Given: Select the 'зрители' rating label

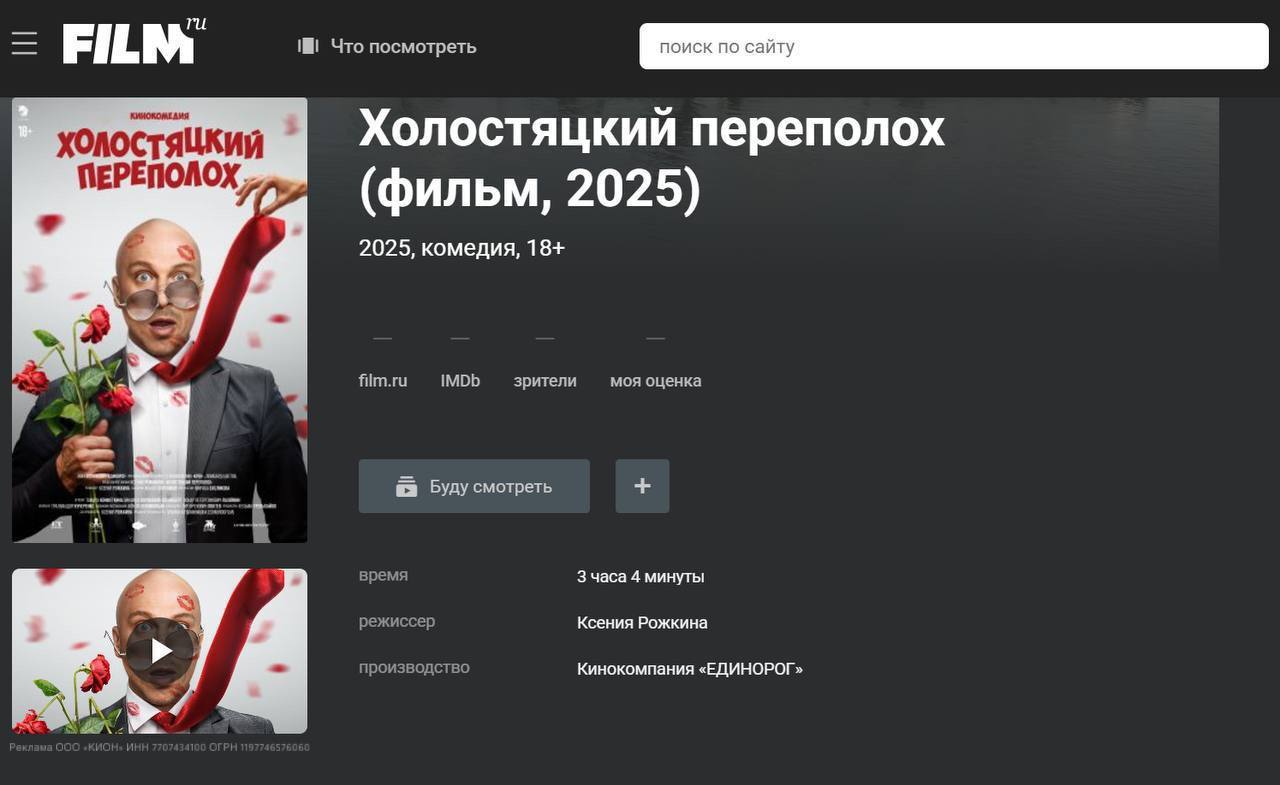Looking at the screenshot, I should 545,381.
